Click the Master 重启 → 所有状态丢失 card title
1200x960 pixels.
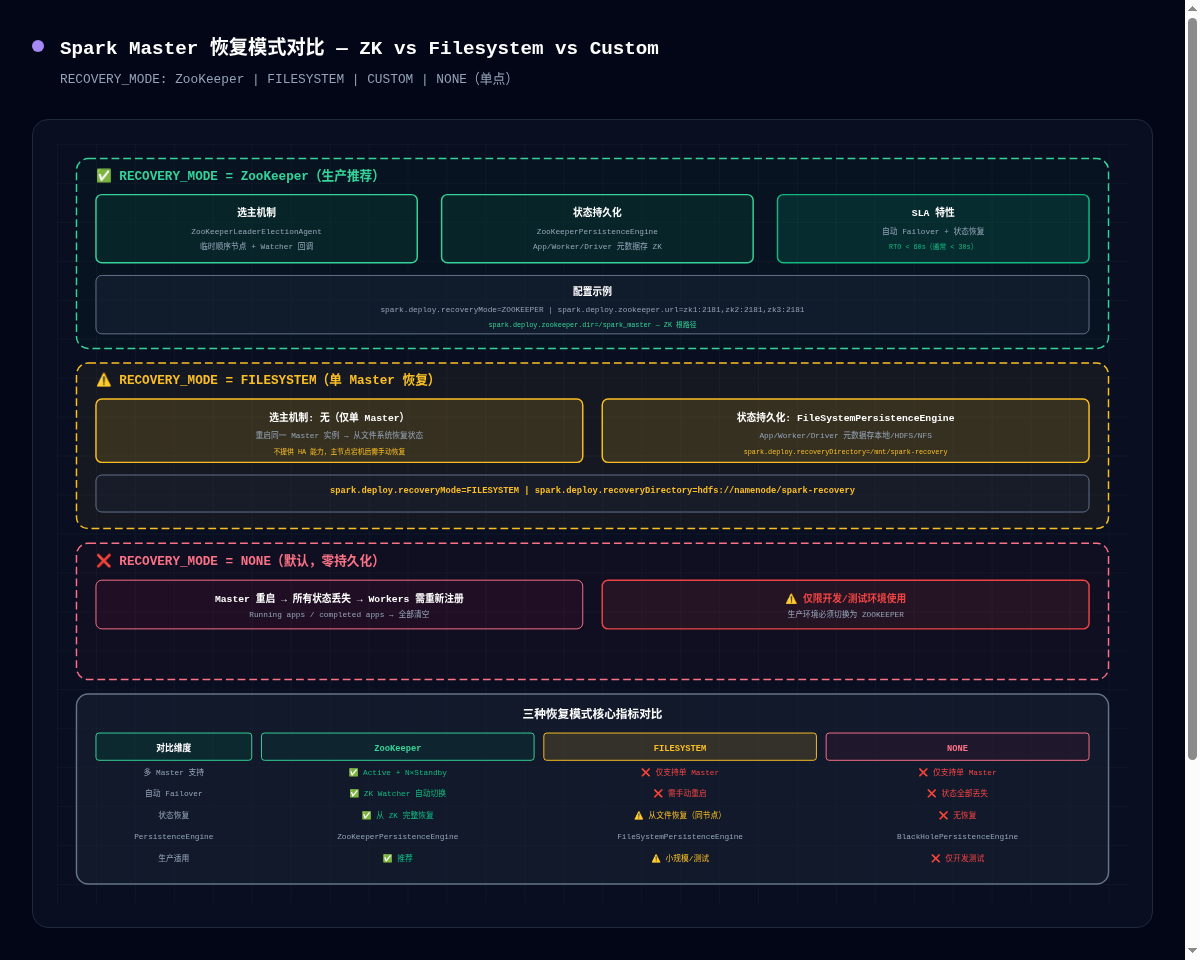click(x=339, y=599)
